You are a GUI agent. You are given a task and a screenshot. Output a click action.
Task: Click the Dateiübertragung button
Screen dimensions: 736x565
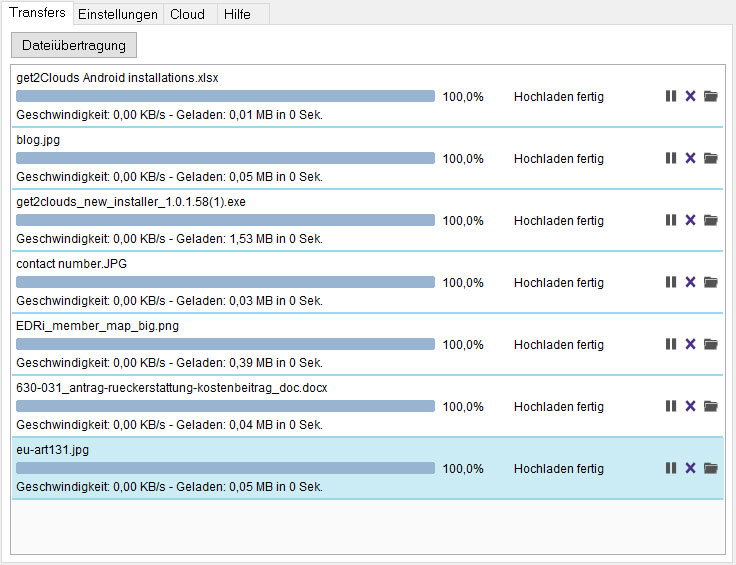[74, 45]
